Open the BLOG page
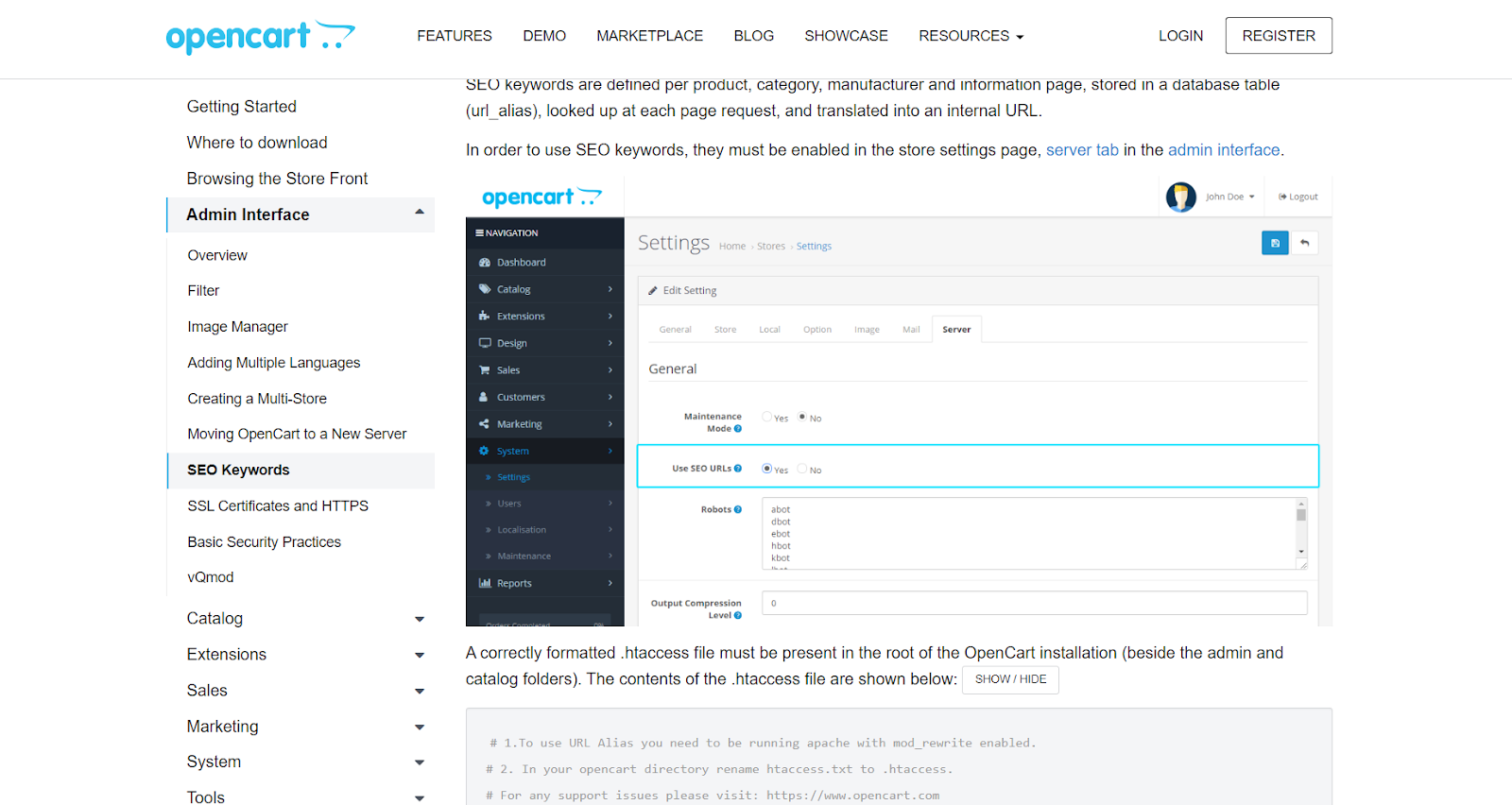The width and height of the screenshot is (1512, 805). [x=754, y=36]
